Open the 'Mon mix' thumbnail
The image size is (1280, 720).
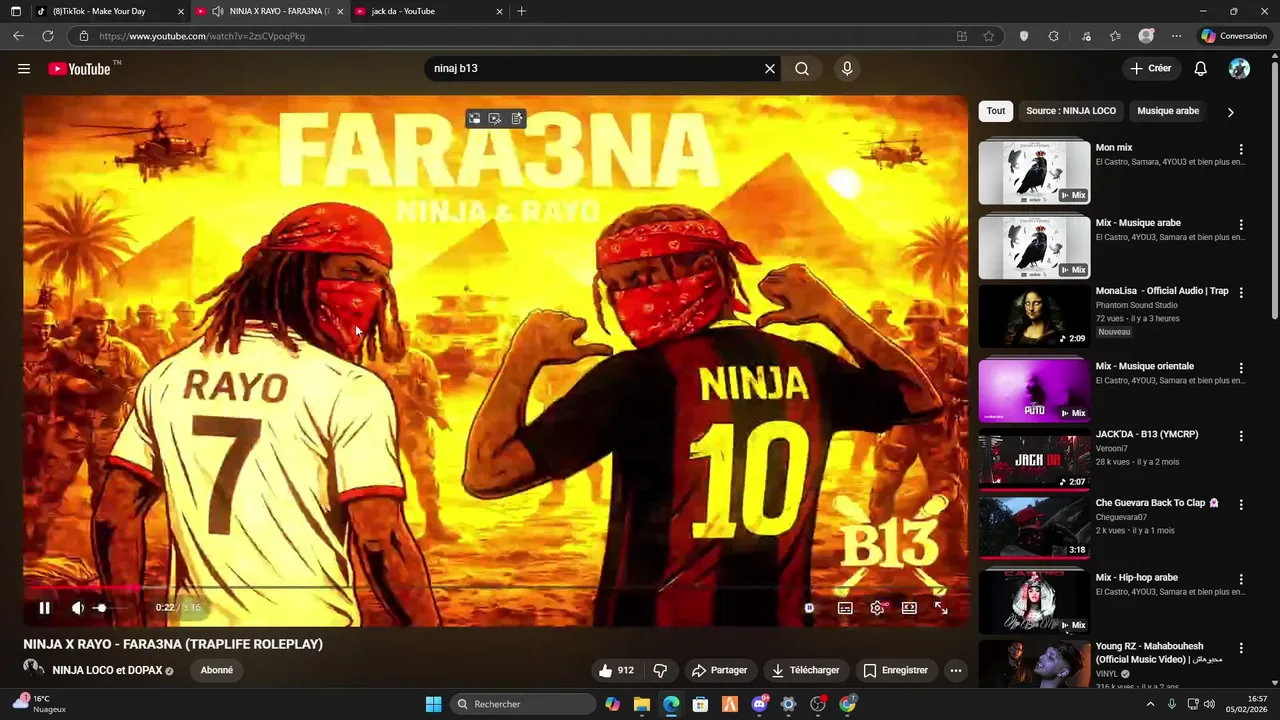[x=1034, y=172]
